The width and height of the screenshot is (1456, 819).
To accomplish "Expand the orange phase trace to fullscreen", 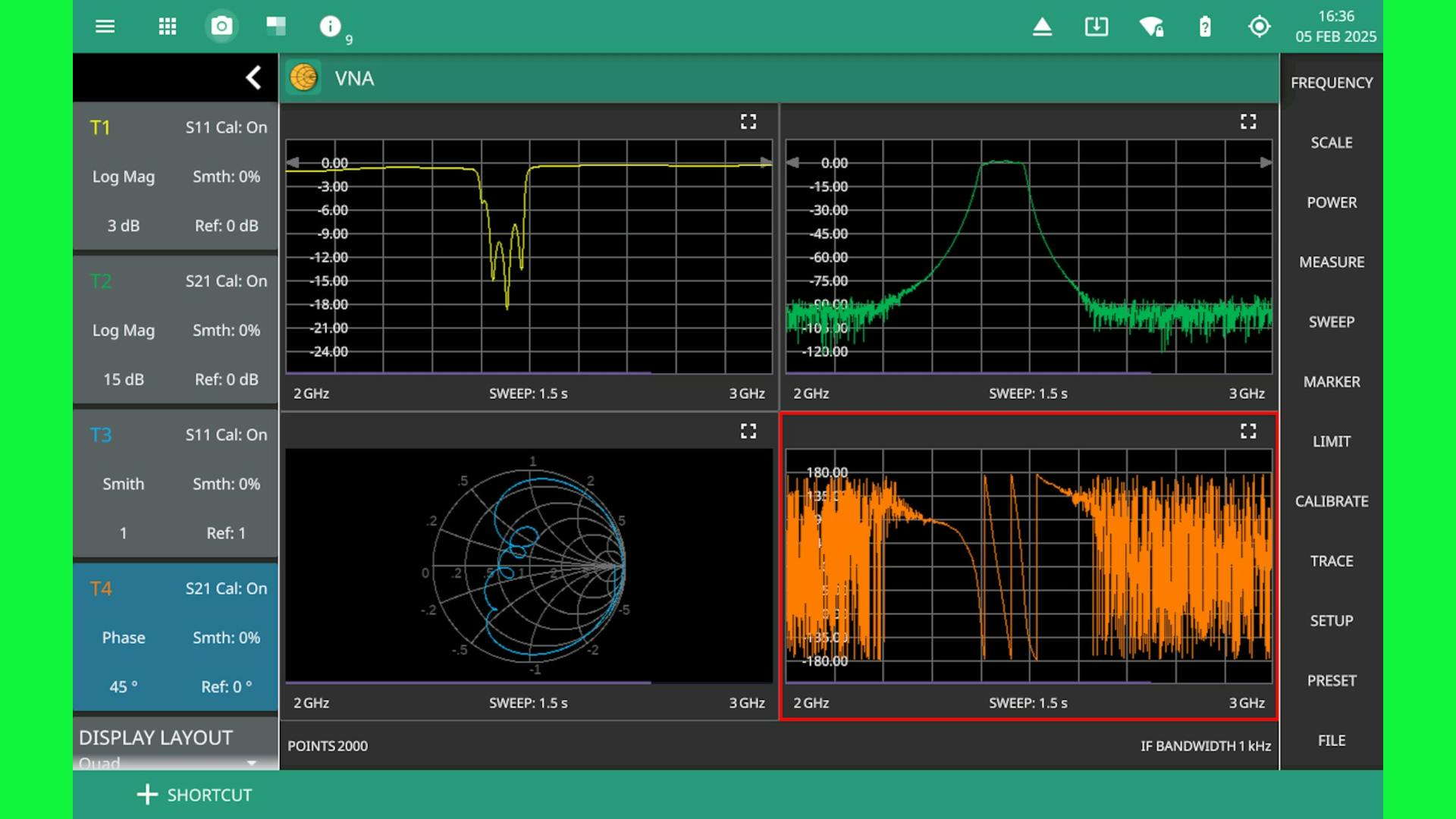I will point(1248,431).
